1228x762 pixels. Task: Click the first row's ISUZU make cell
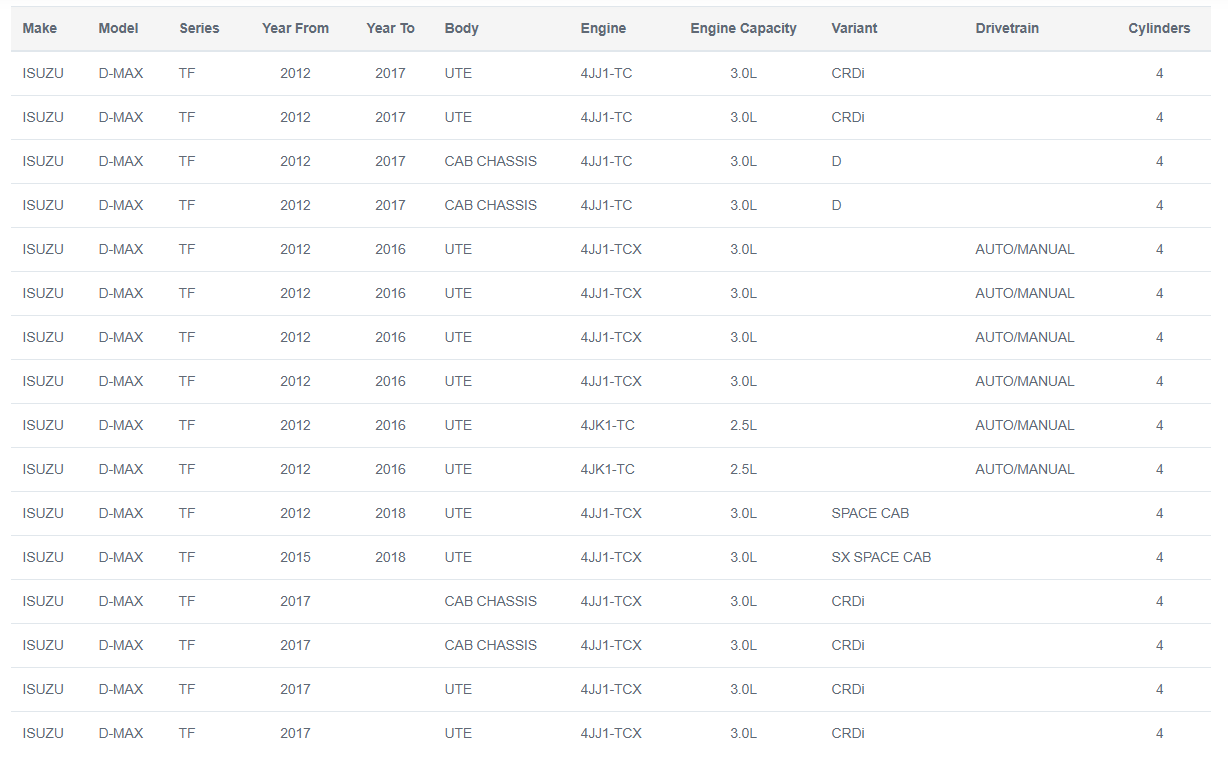click(x=43, y=73)
